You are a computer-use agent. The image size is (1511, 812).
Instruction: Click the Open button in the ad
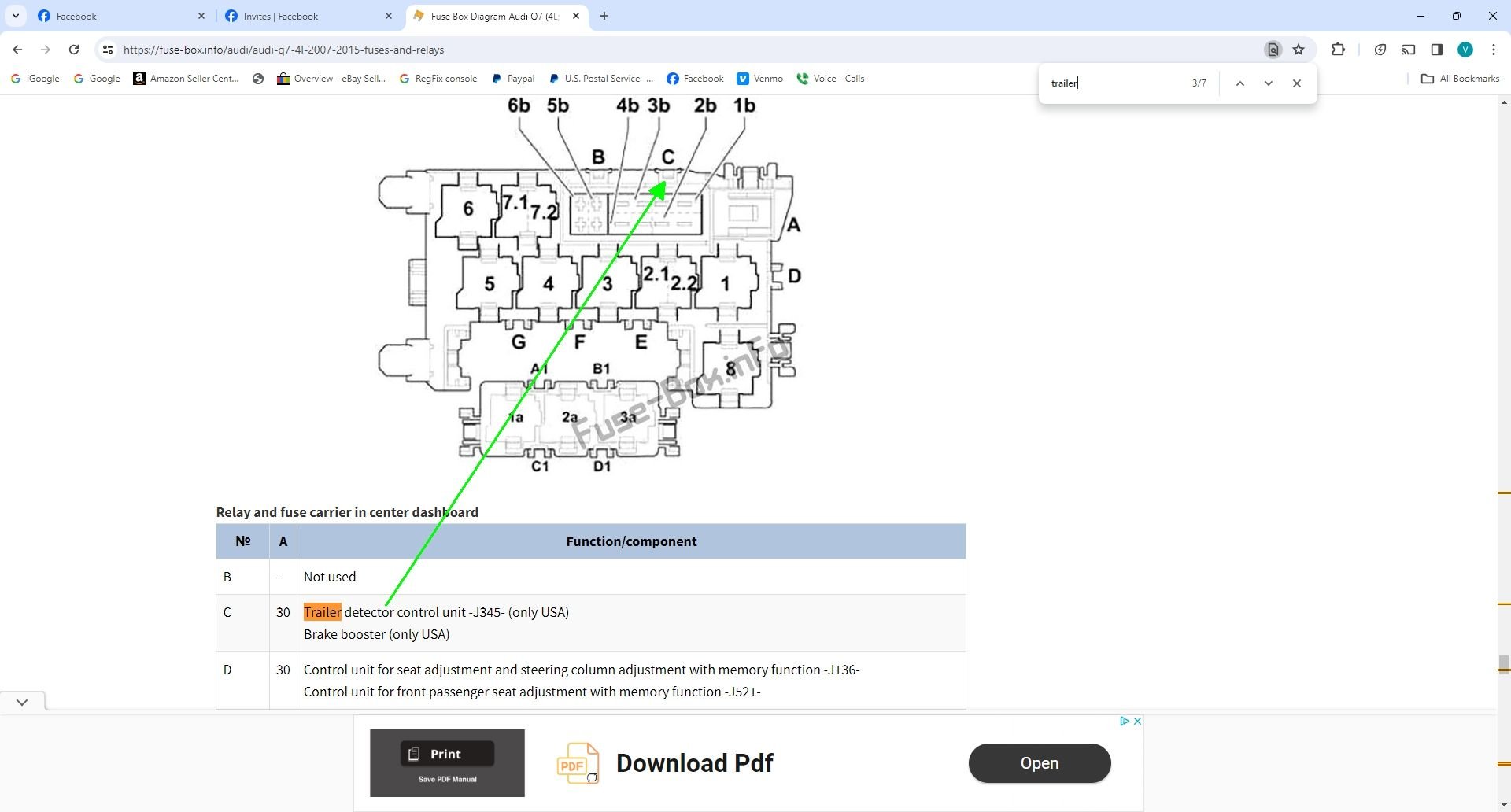coord(1039,762)
